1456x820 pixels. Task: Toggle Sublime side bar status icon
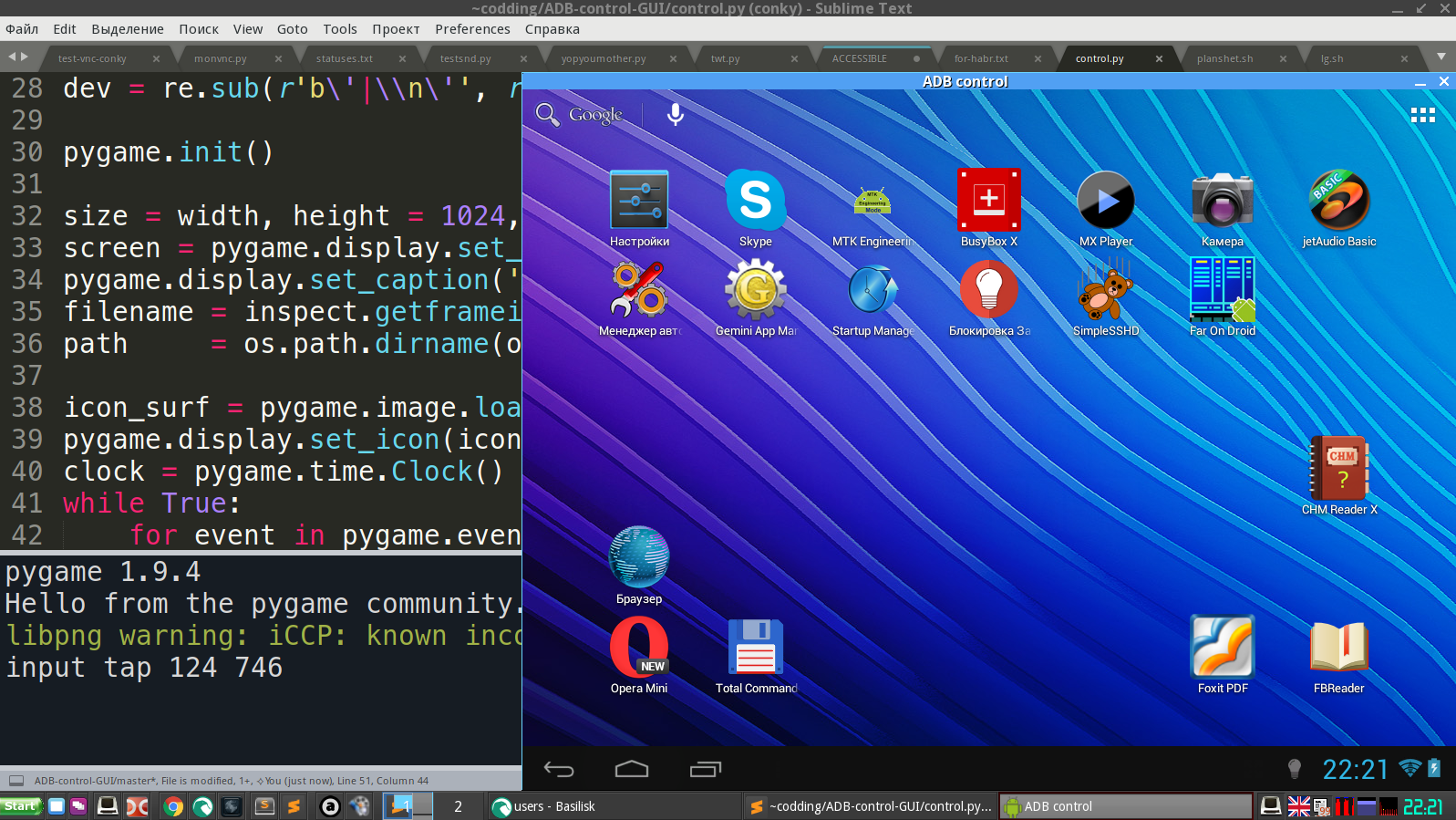pyautogui.click(x=16, y=781)
